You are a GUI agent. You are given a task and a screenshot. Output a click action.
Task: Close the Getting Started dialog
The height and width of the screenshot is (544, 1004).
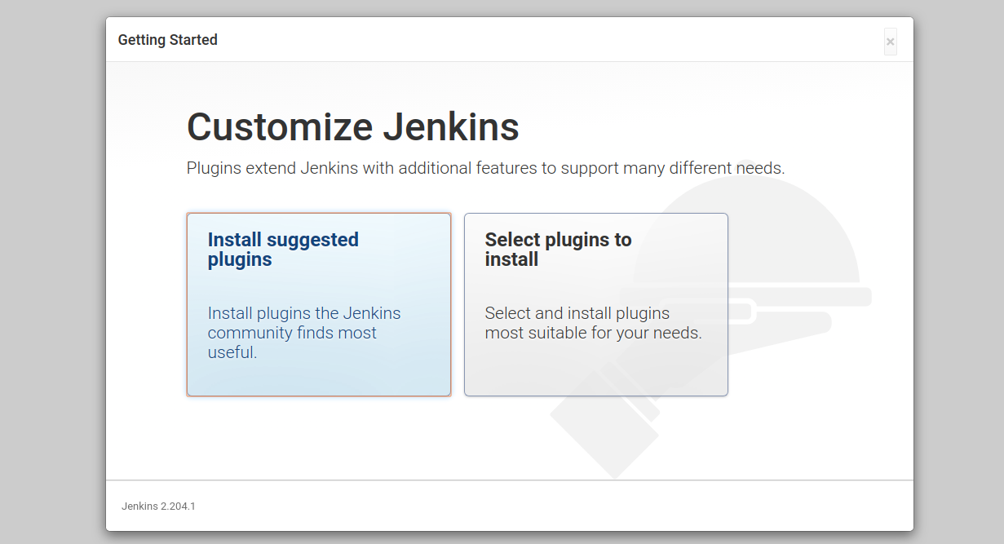890,42
